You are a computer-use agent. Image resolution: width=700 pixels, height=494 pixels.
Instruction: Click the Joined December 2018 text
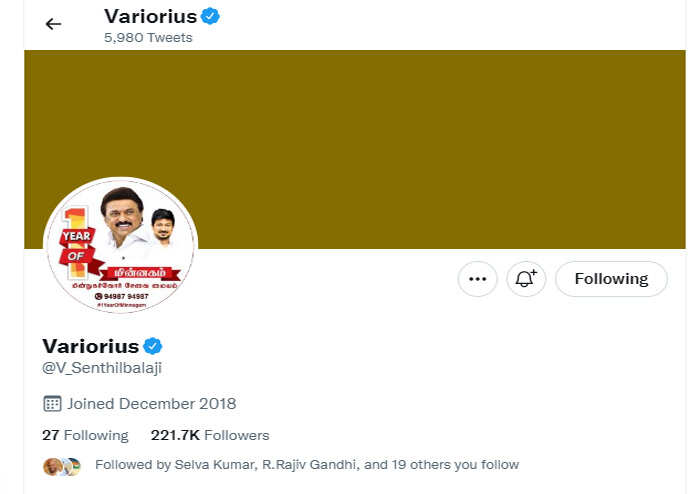[x=152, y=404]
